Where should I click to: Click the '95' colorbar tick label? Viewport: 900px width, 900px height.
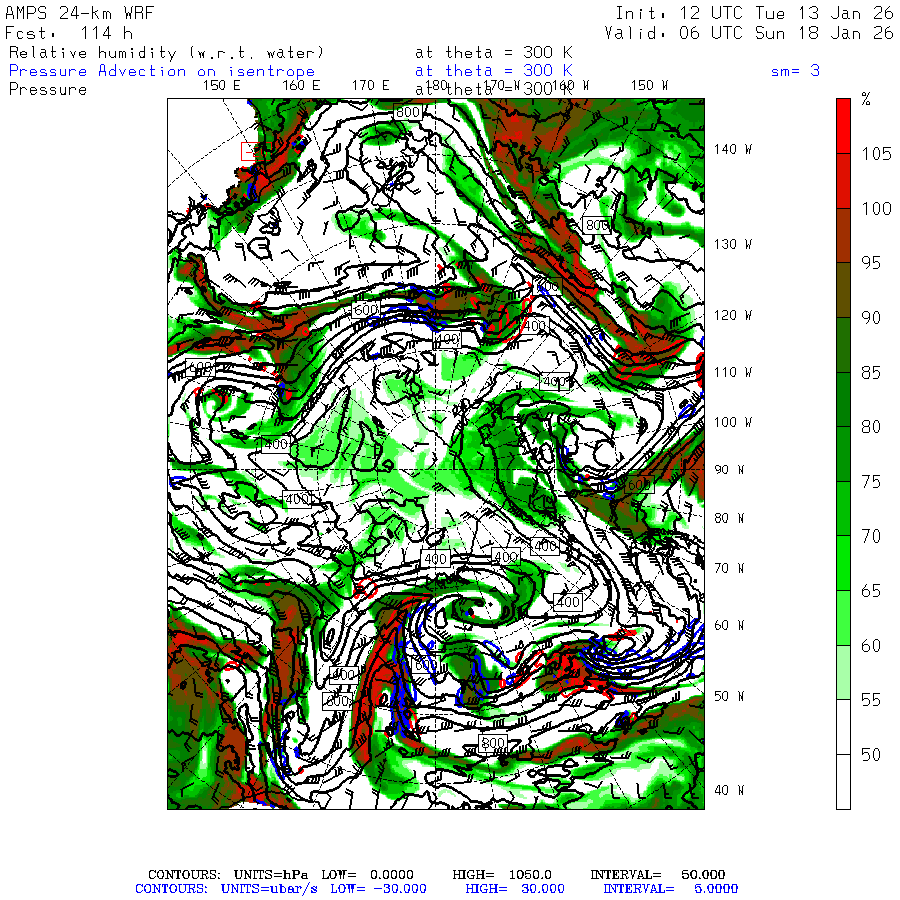[871, 263]
